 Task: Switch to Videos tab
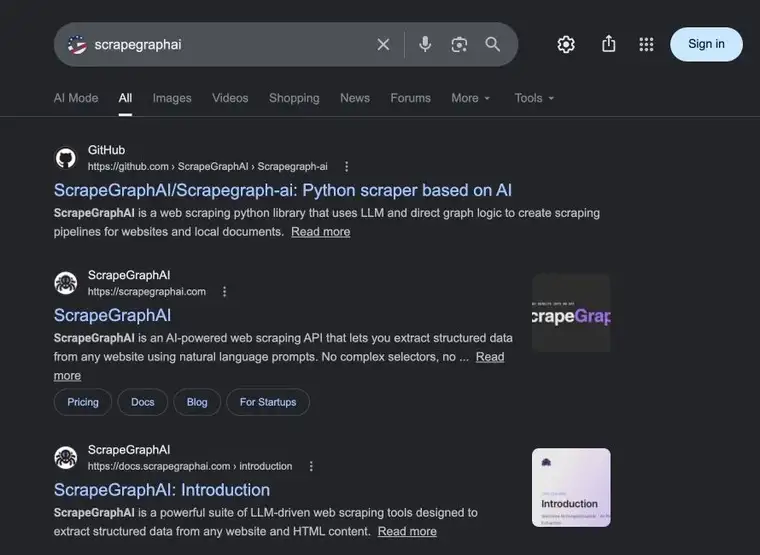[x=230, y=98]
